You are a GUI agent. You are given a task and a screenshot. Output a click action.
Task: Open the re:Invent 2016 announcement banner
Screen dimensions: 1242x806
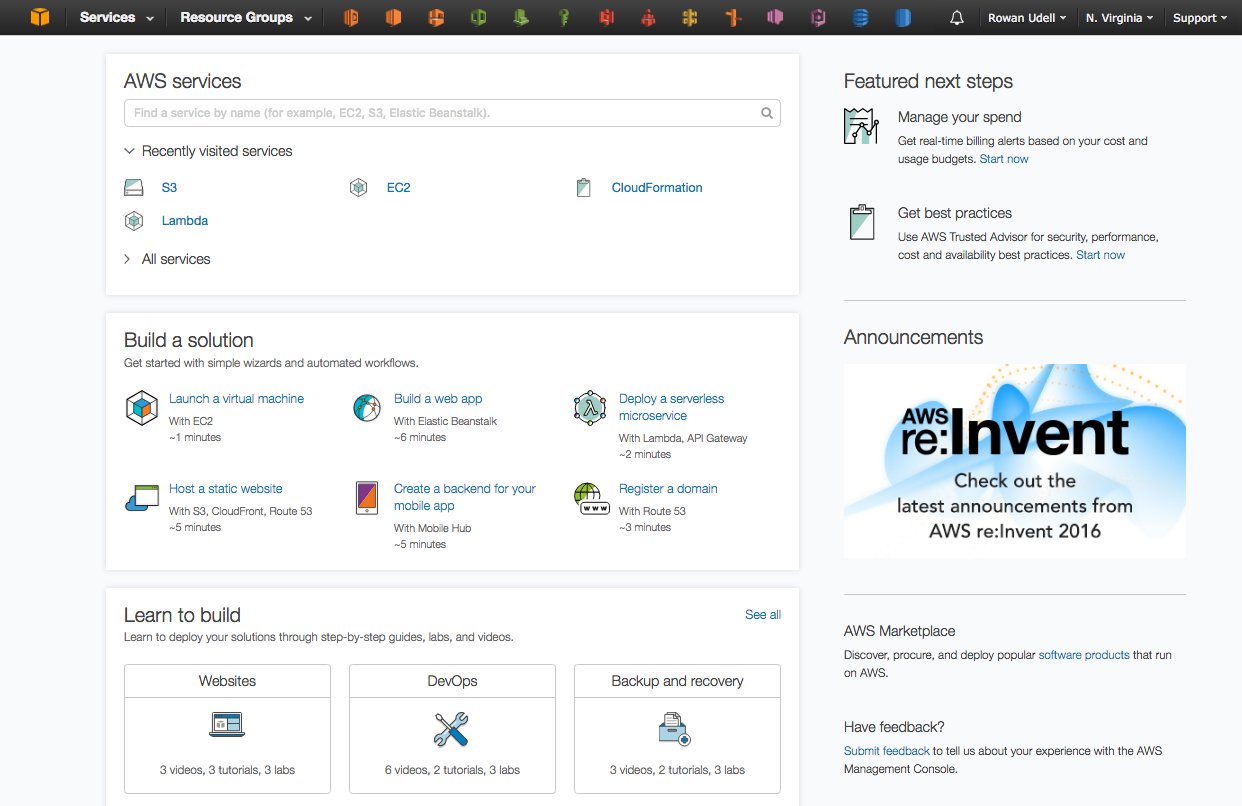pyautogui.click(x=1015, y=461)
